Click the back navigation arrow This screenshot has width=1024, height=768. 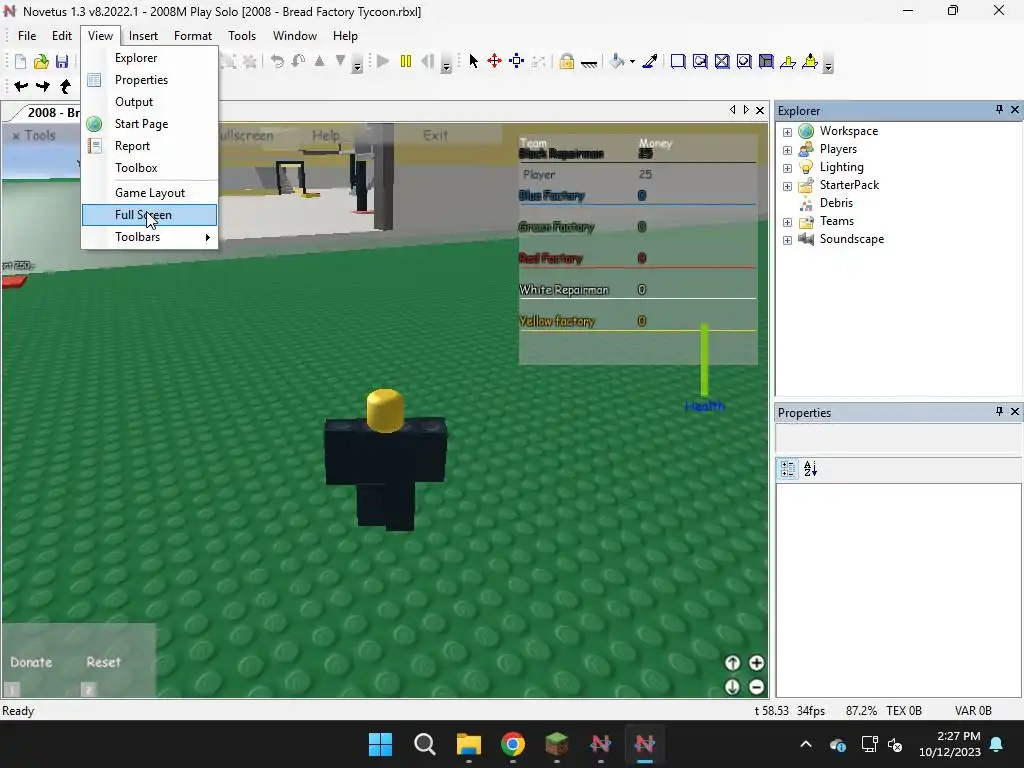coord(21,86)
